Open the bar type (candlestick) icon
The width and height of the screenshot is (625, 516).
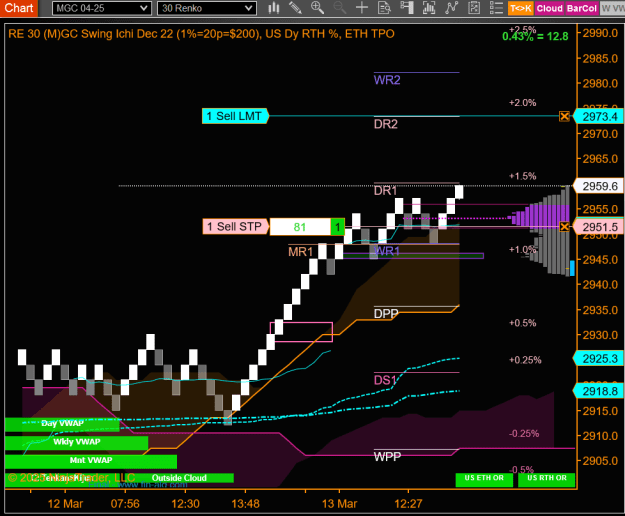tap(273, 8)
